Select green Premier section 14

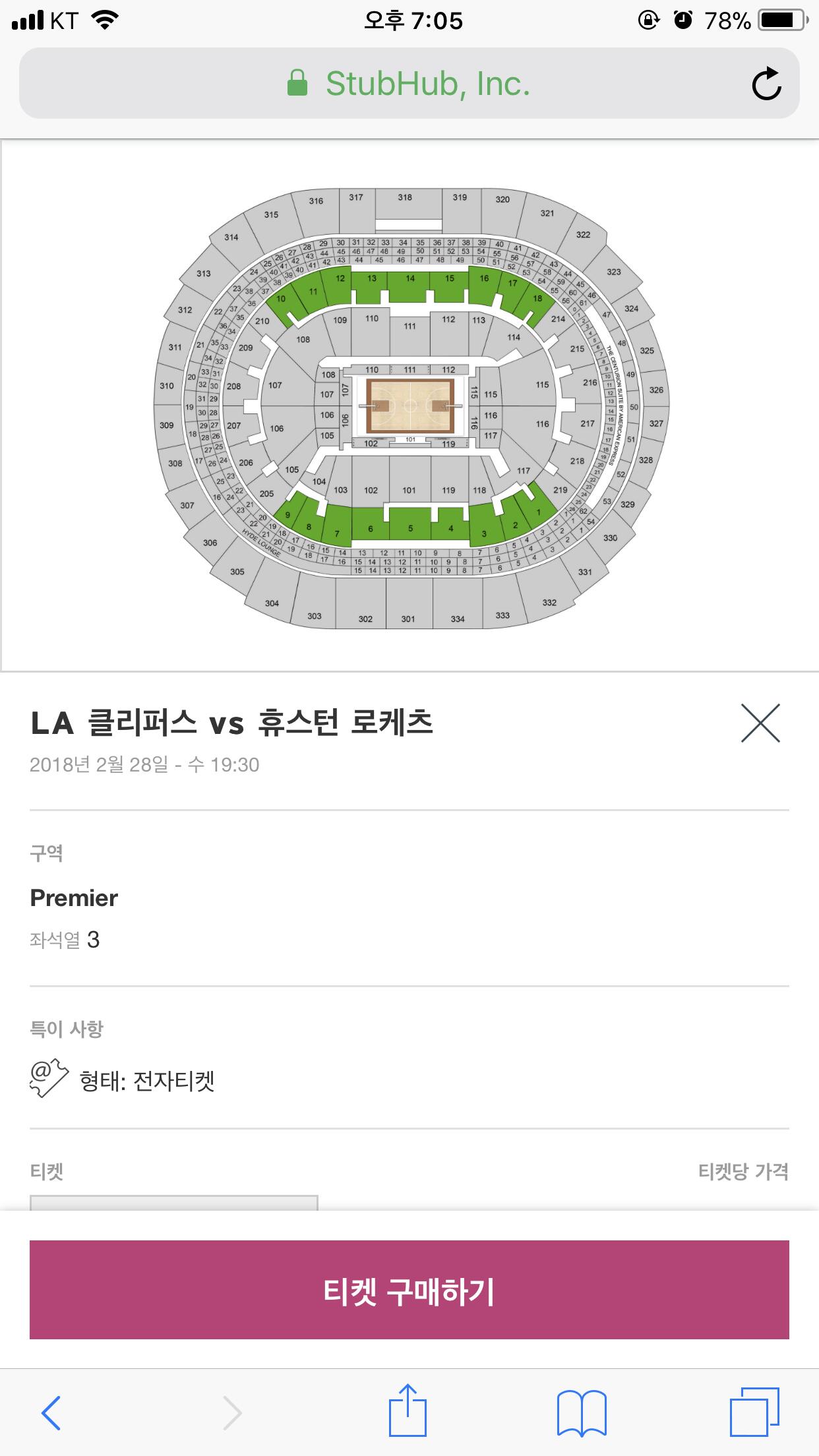pos(409,284)
